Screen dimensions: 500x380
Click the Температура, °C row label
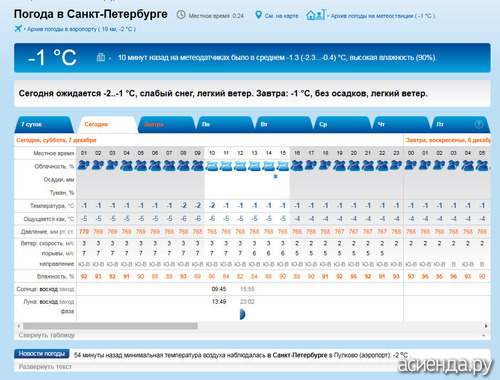pyautogui.click(x=52, y=206)
